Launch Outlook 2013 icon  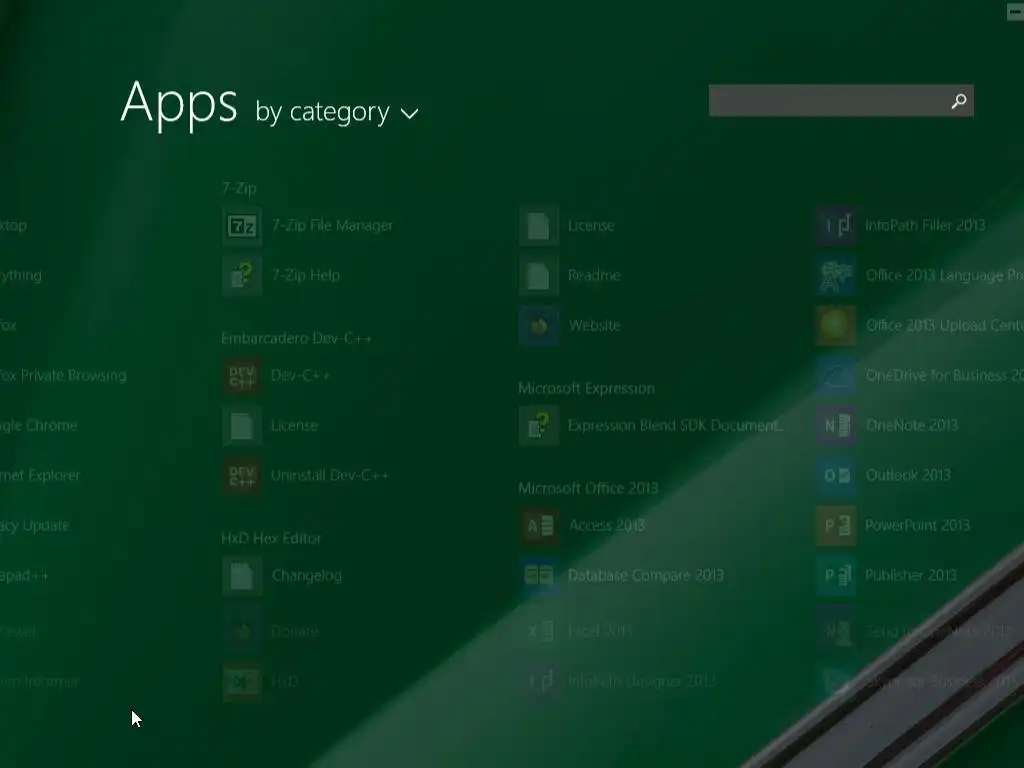[836, 475]
